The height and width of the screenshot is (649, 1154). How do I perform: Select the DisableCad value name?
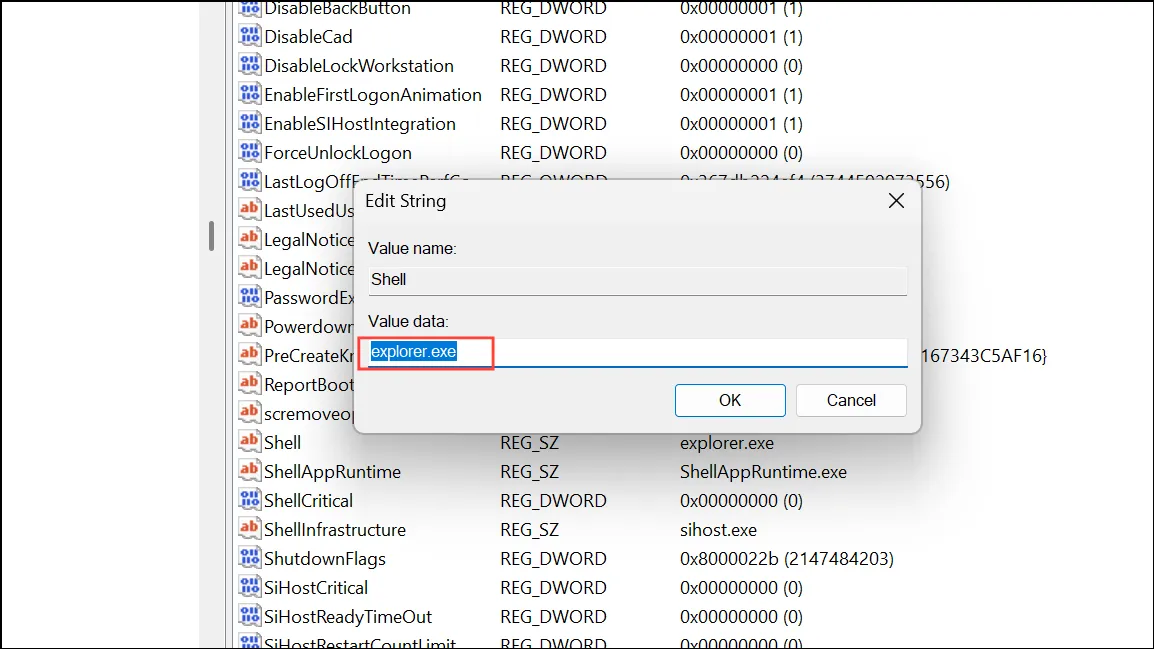pyautogui.click(x=308, y=37)
